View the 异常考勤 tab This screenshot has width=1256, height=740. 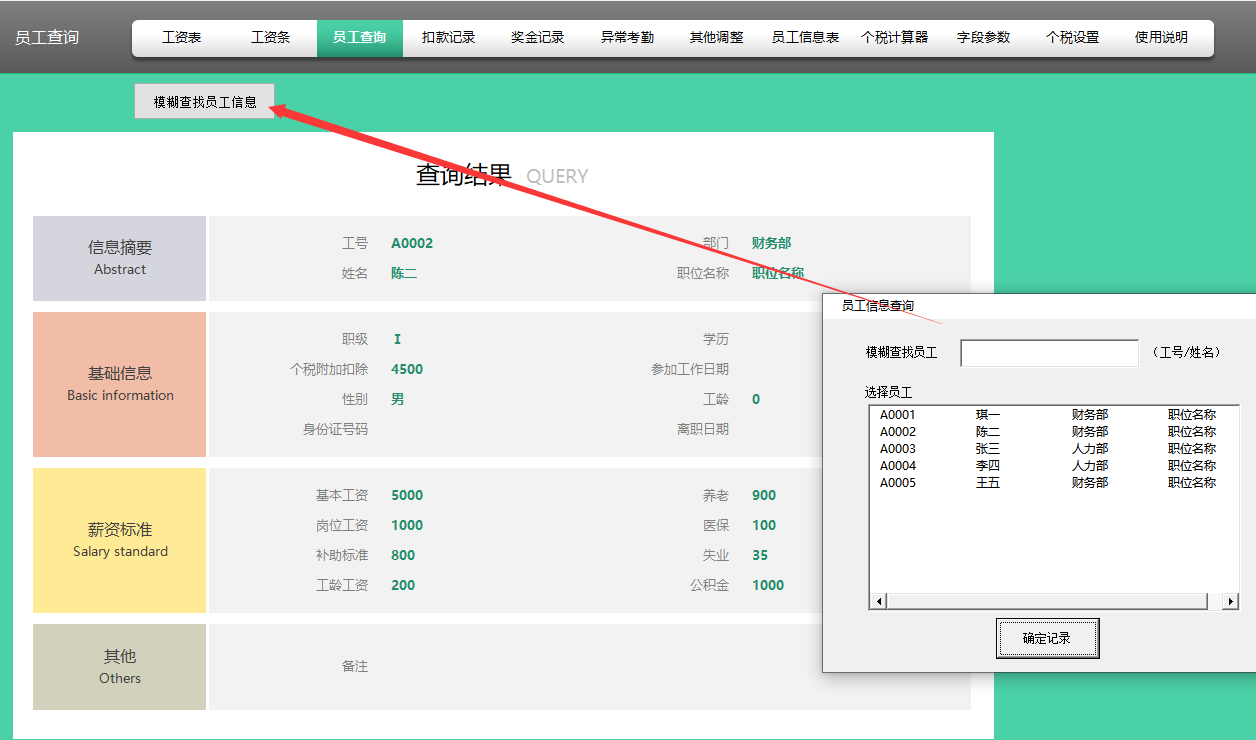[x=626, y=37]
